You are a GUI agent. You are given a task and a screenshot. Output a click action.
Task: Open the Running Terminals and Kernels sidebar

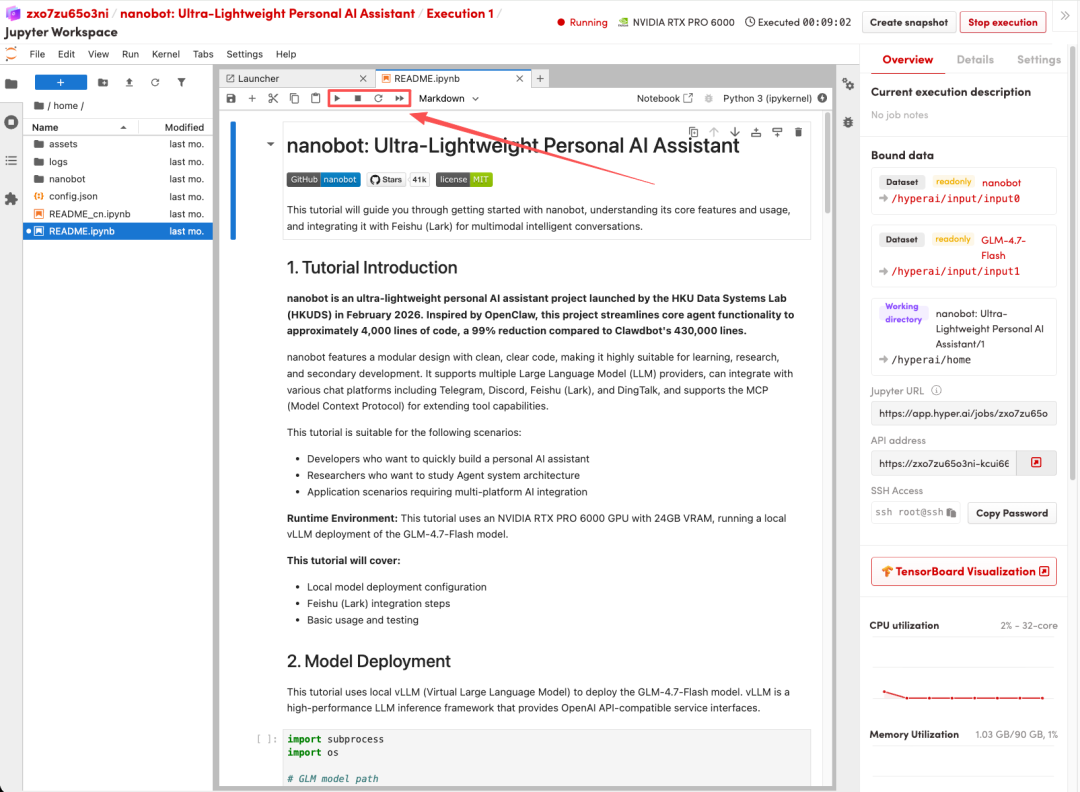pos(11,122)
